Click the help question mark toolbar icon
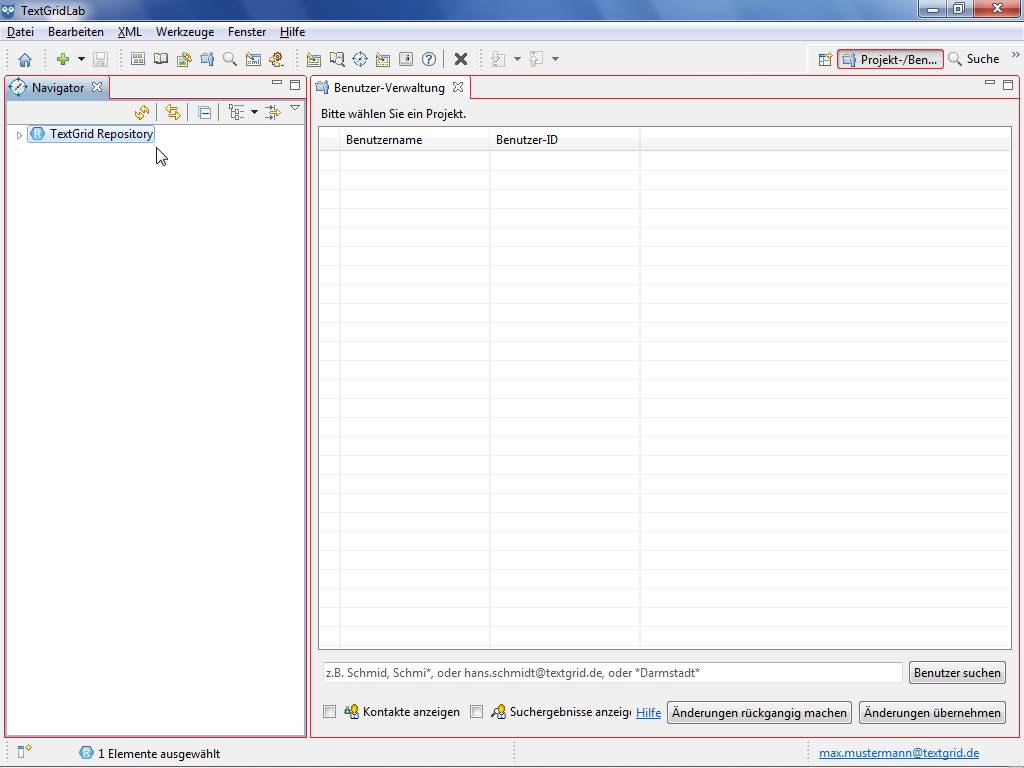The width and height of the screenshot is (1024, 768). pos(429,60)
